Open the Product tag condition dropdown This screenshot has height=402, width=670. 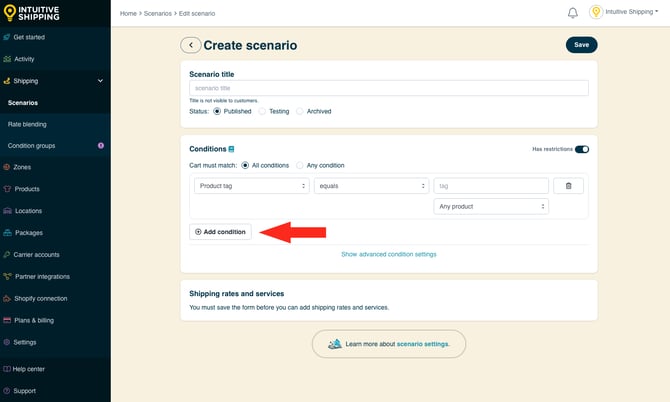[x=252, y=186]
